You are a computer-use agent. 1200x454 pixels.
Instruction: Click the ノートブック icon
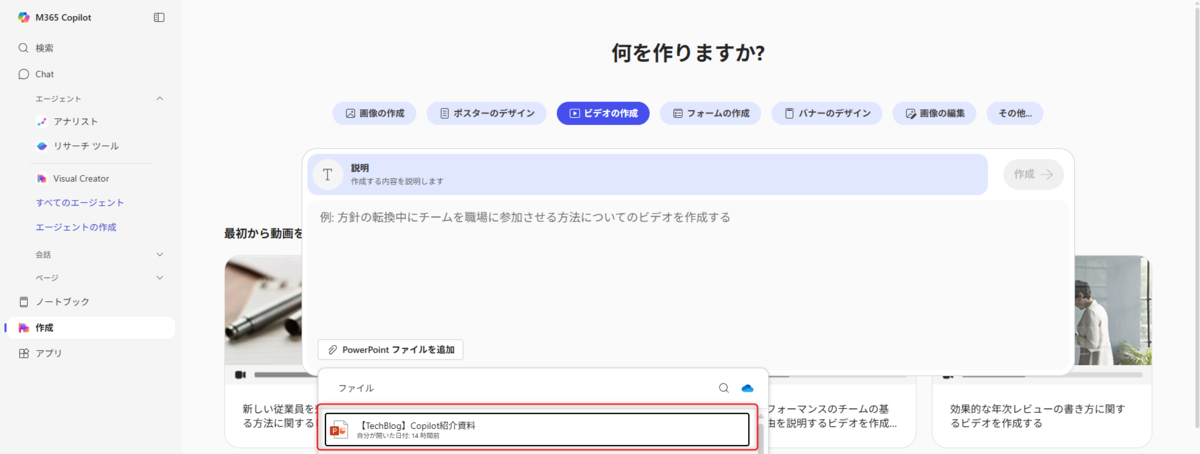tap(24, 301)
